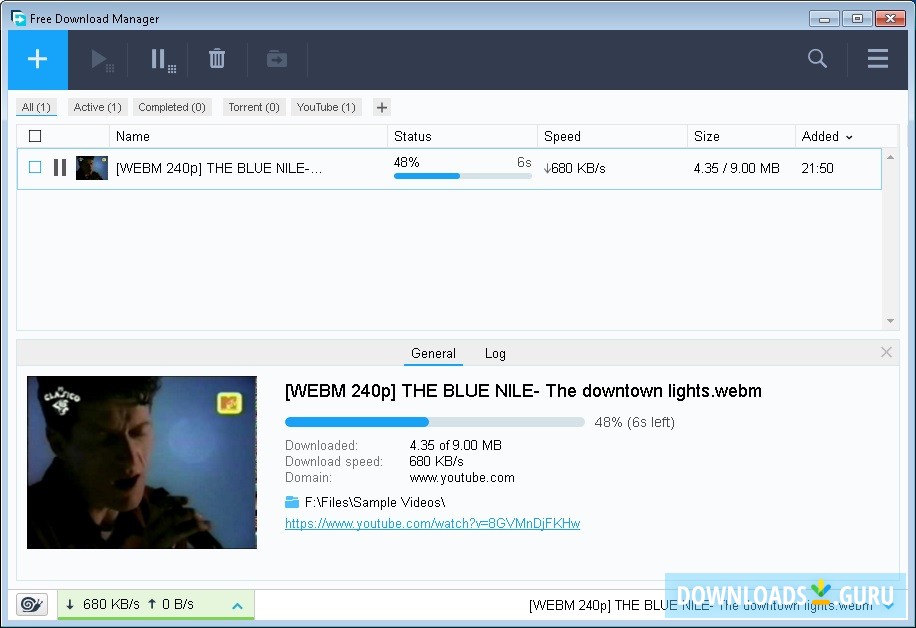
Task: Add a new download with plus button
Action: point(37,60)
